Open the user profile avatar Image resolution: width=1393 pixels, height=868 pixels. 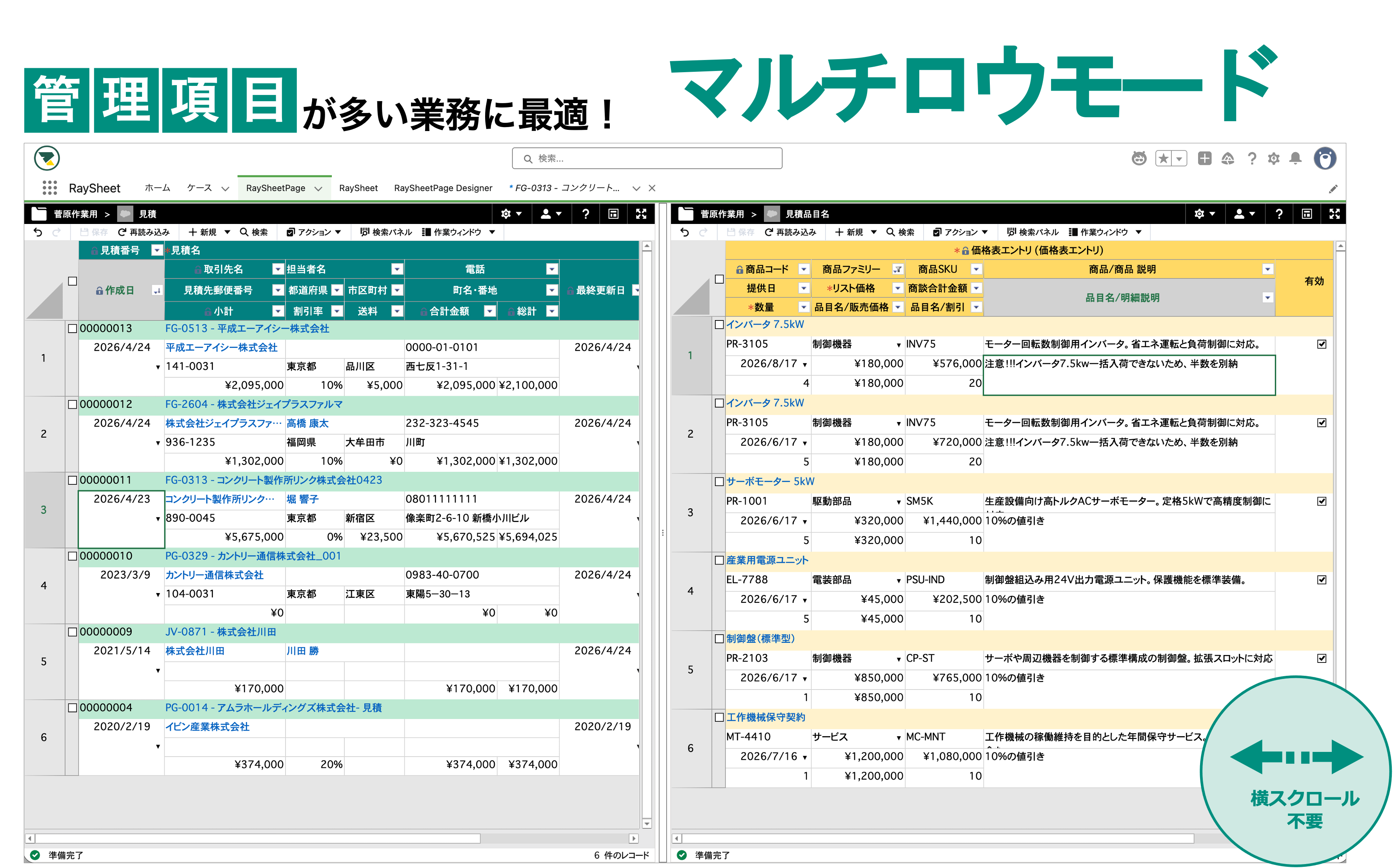(x=1325, y=158)
